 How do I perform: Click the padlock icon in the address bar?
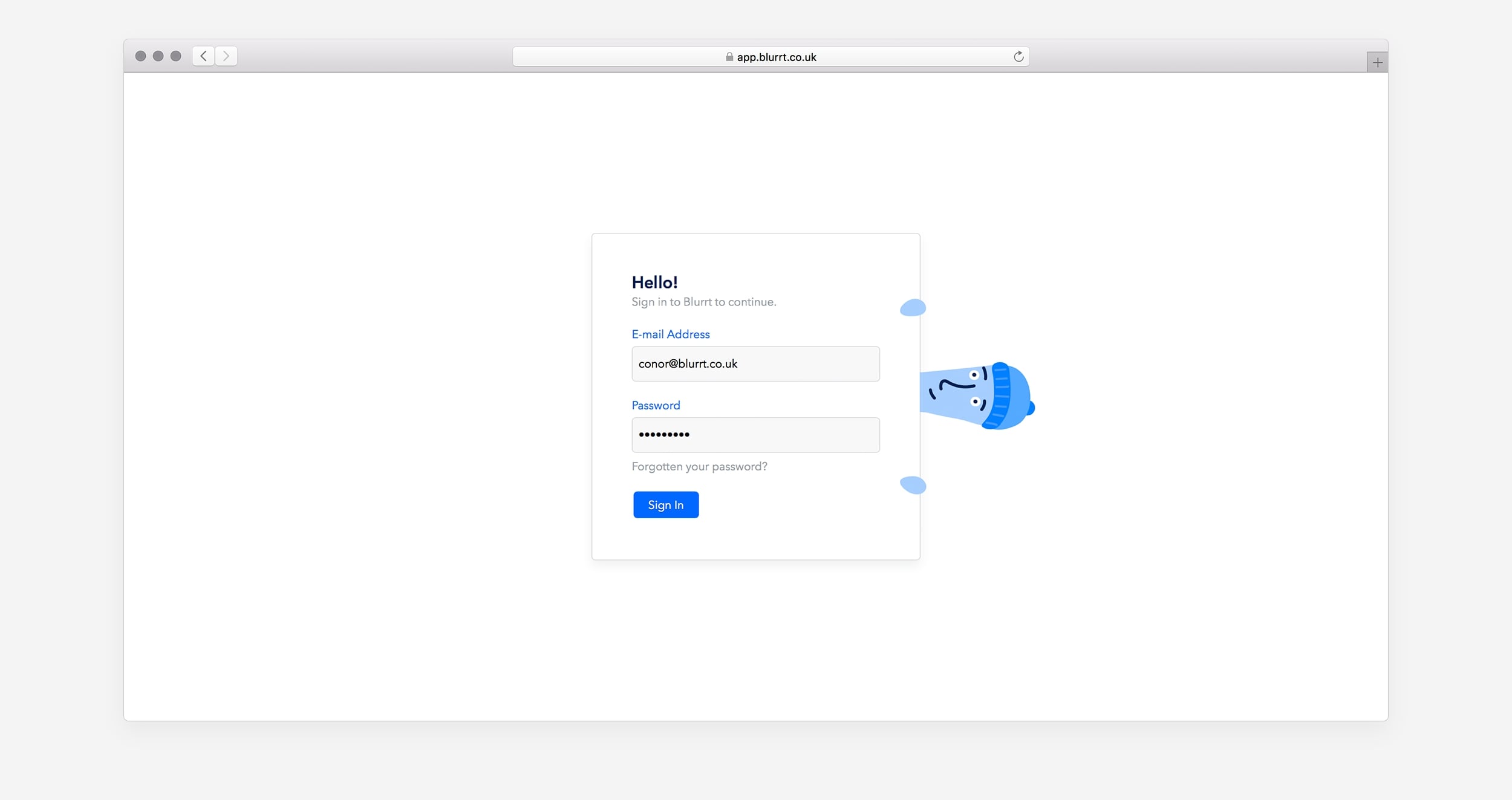coord(729,57)
